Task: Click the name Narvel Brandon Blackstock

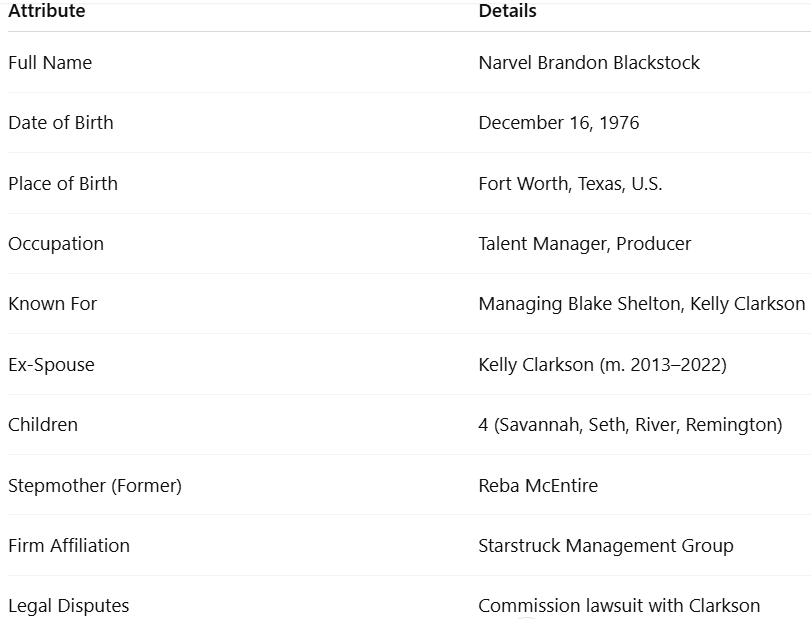Action: (x=589, y=63)
